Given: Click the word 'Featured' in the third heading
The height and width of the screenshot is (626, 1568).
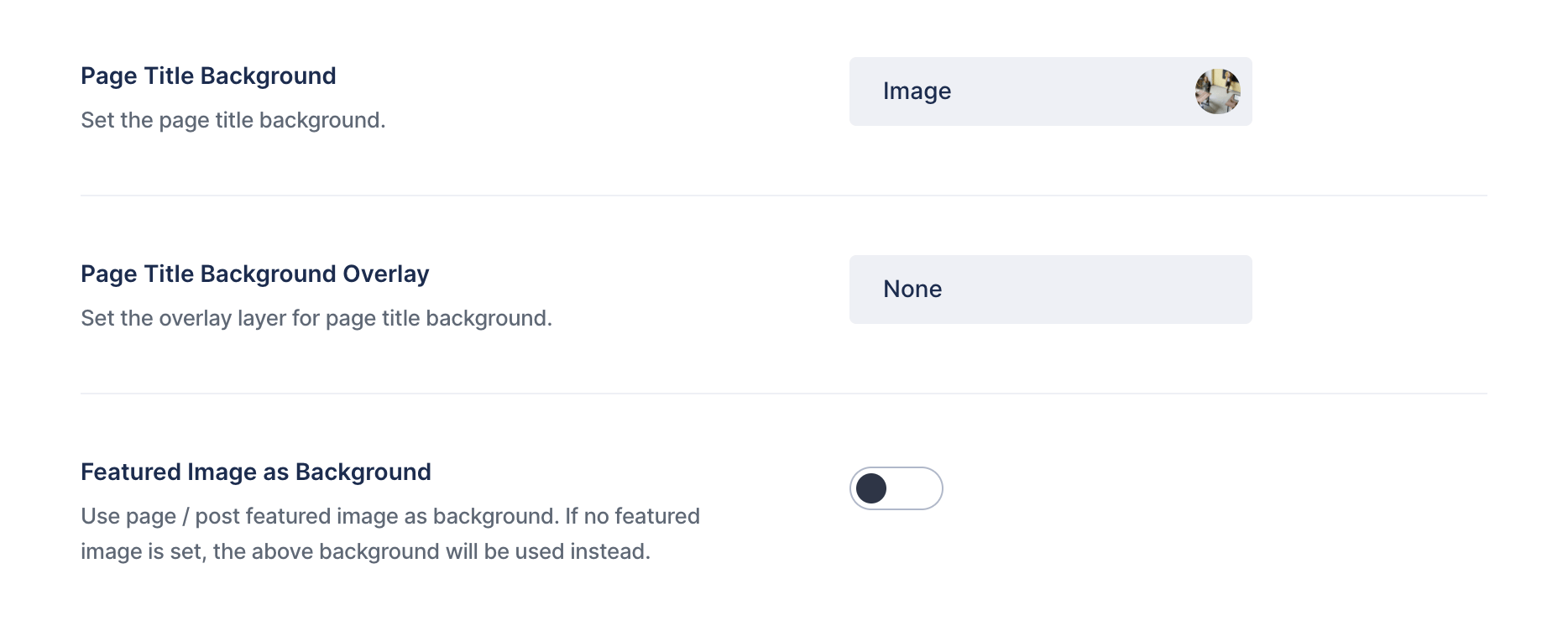Looking at the screenshot, I should click(131, 472).
